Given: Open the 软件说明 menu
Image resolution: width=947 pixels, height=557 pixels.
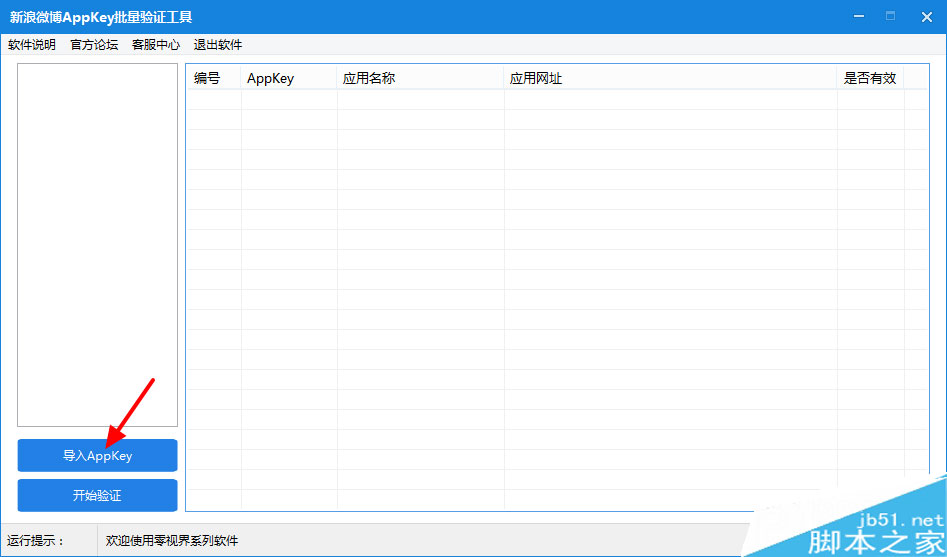Looking at the screenshot, I should tap(32, 45).
